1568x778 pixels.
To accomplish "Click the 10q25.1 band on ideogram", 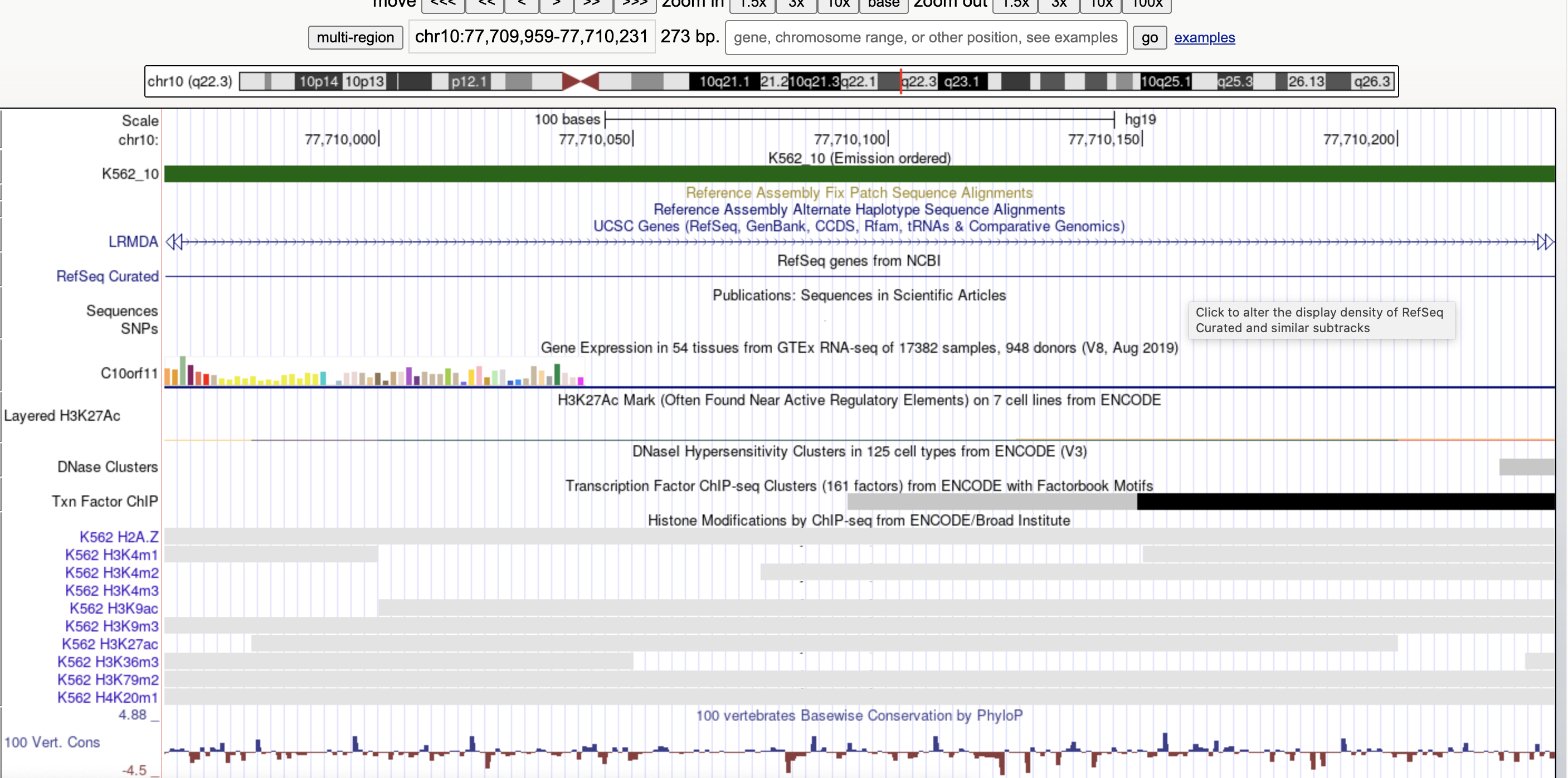I will [1165, 81].
